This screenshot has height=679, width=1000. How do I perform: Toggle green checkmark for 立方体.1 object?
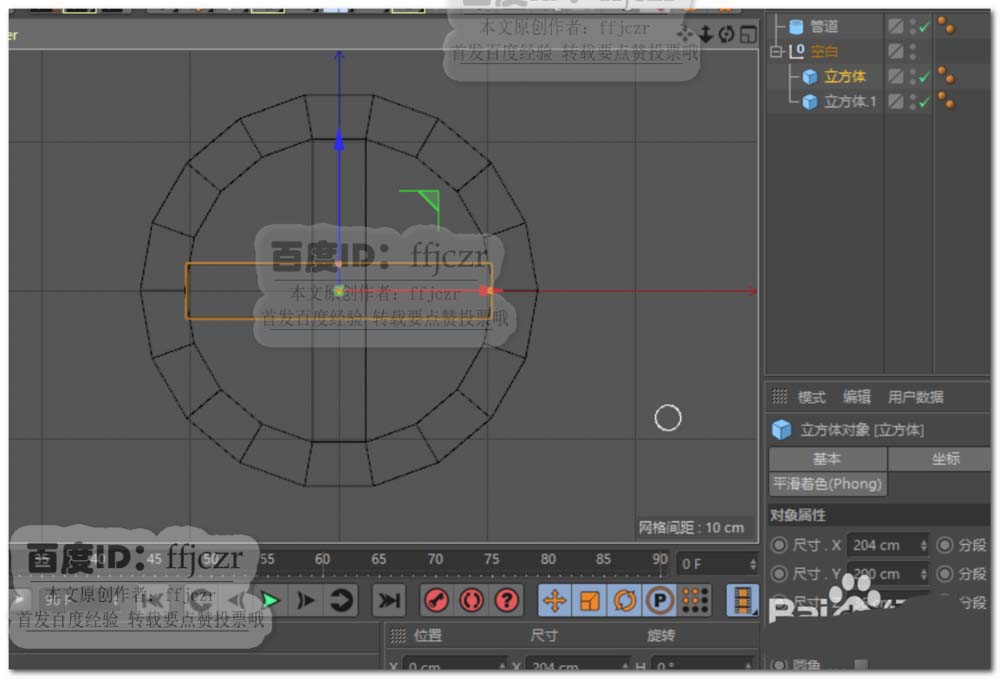[925, 101]
